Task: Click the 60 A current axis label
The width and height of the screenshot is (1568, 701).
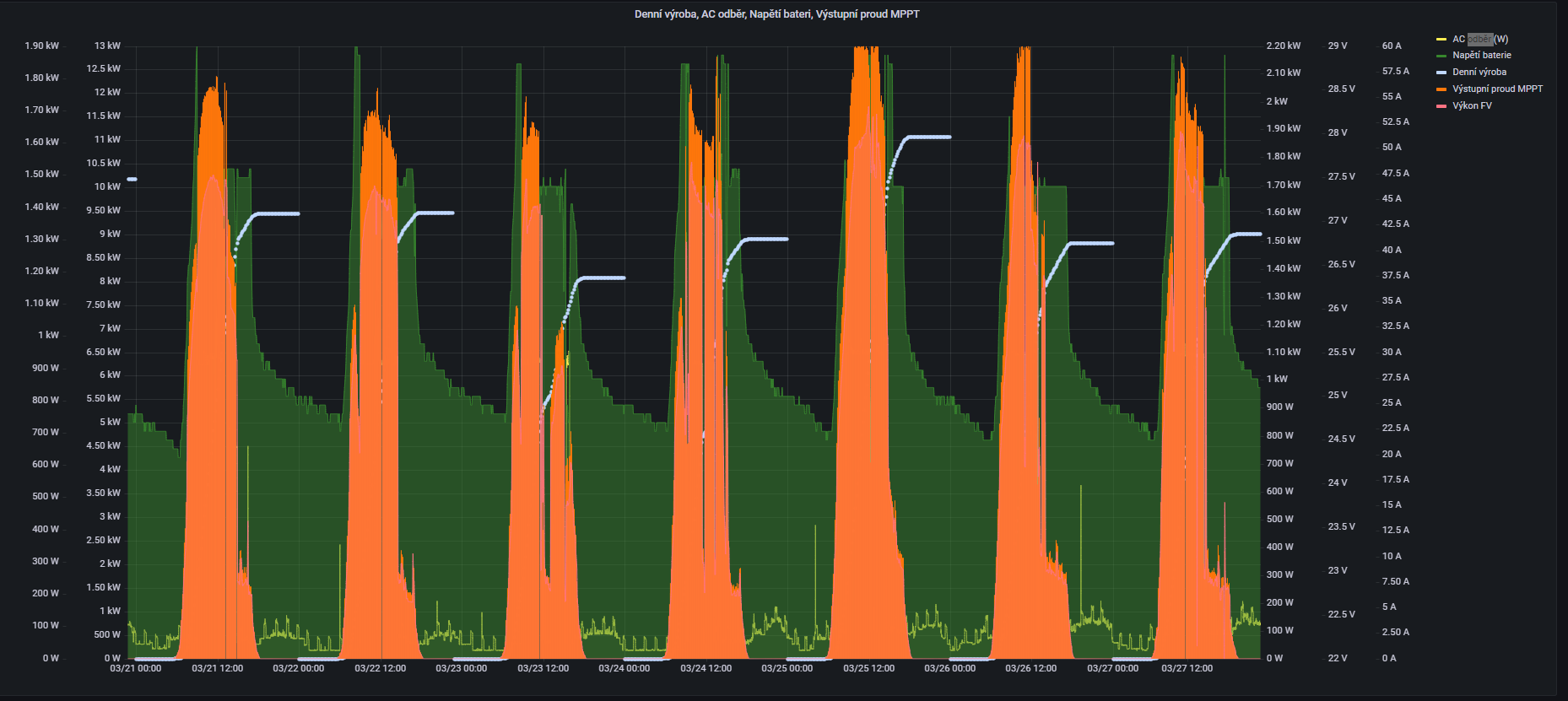Action: tap(1391, 46)
